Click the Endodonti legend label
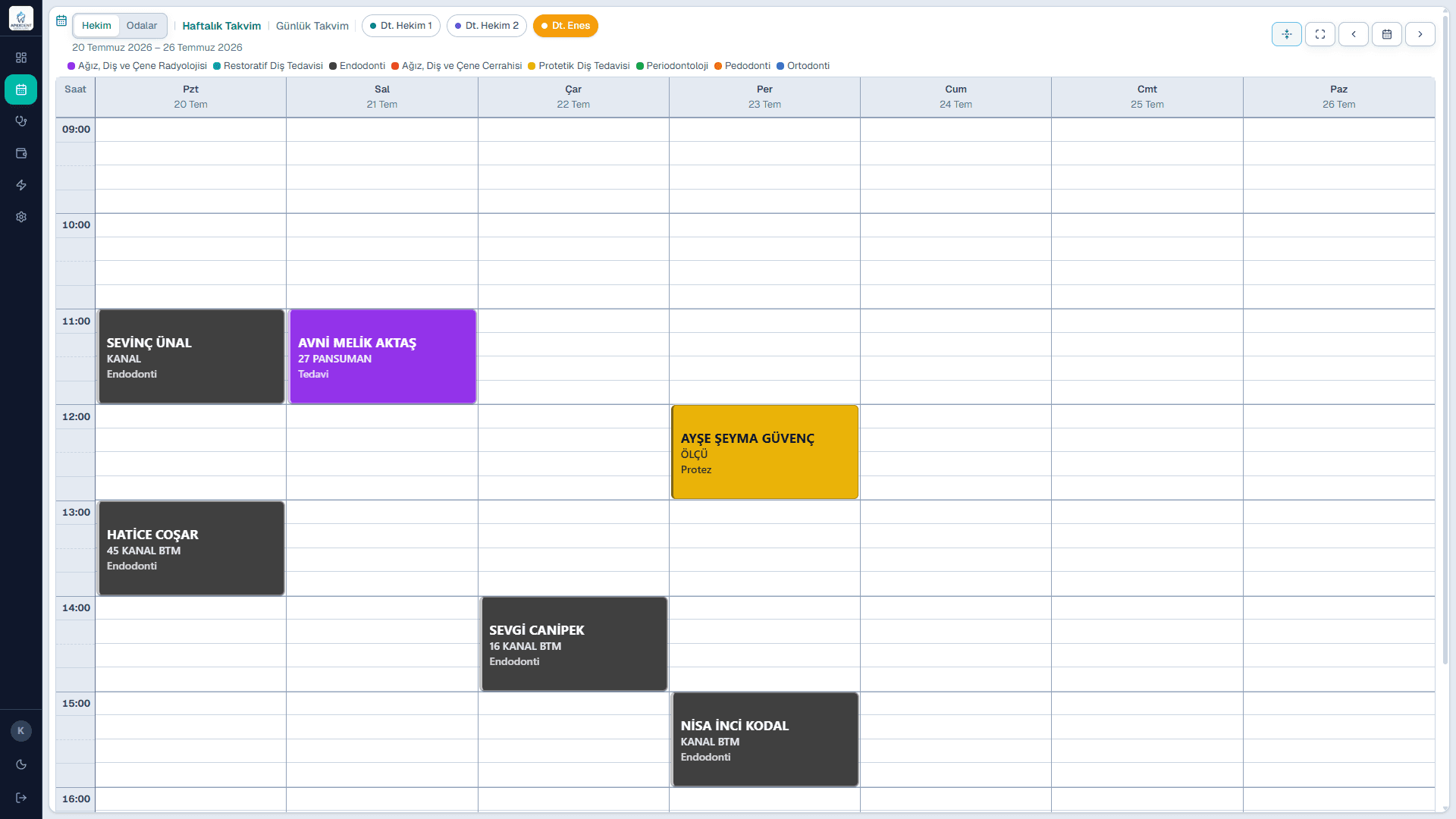This screenshot has width=1456, height=819. 362,66
